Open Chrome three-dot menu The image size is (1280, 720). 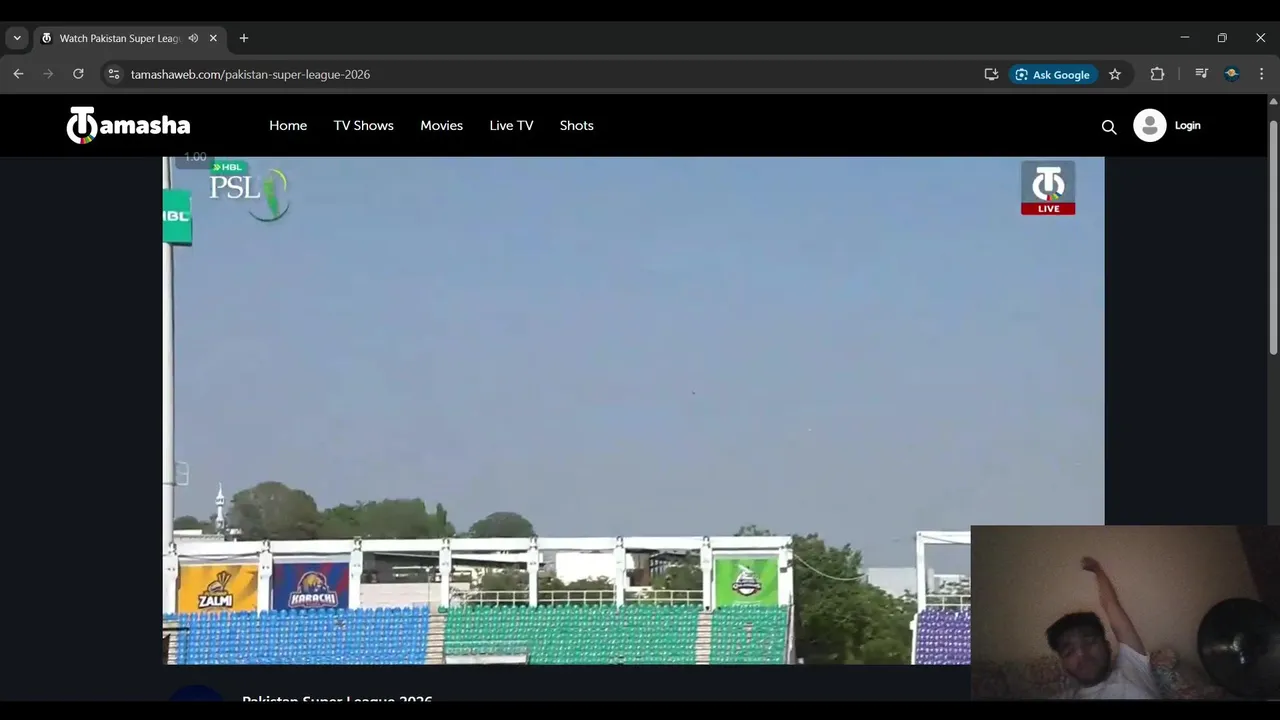(x=1261, y=74)
